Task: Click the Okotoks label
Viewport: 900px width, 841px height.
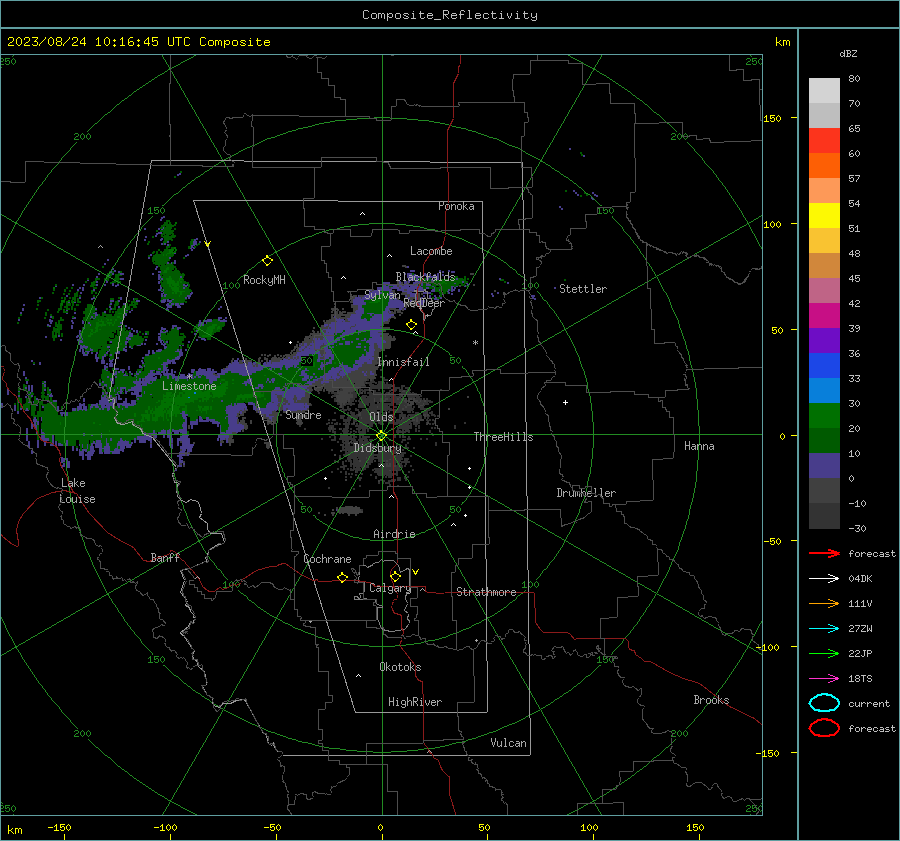Action: click(400, 667)
